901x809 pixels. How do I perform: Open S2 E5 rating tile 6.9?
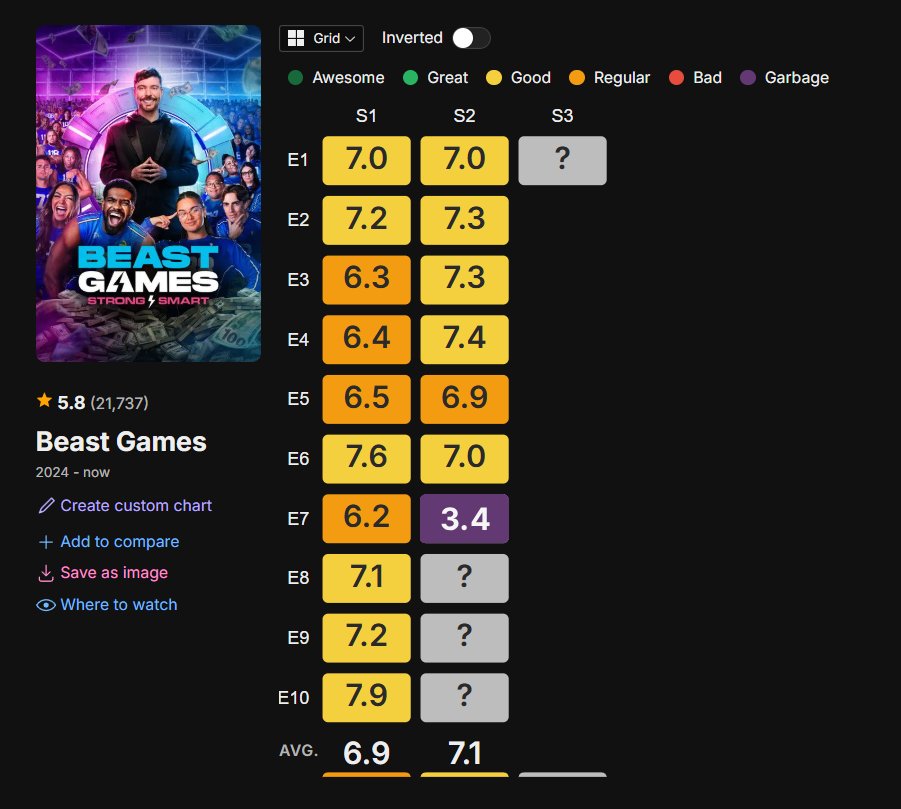pos(464,399)
